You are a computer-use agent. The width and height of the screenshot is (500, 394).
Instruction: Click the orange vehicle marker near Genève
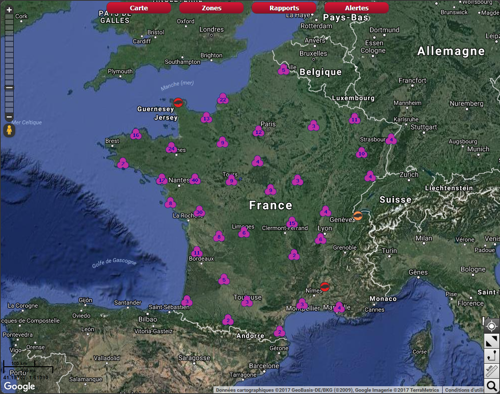pyautogui.click(x=358, y=216)
